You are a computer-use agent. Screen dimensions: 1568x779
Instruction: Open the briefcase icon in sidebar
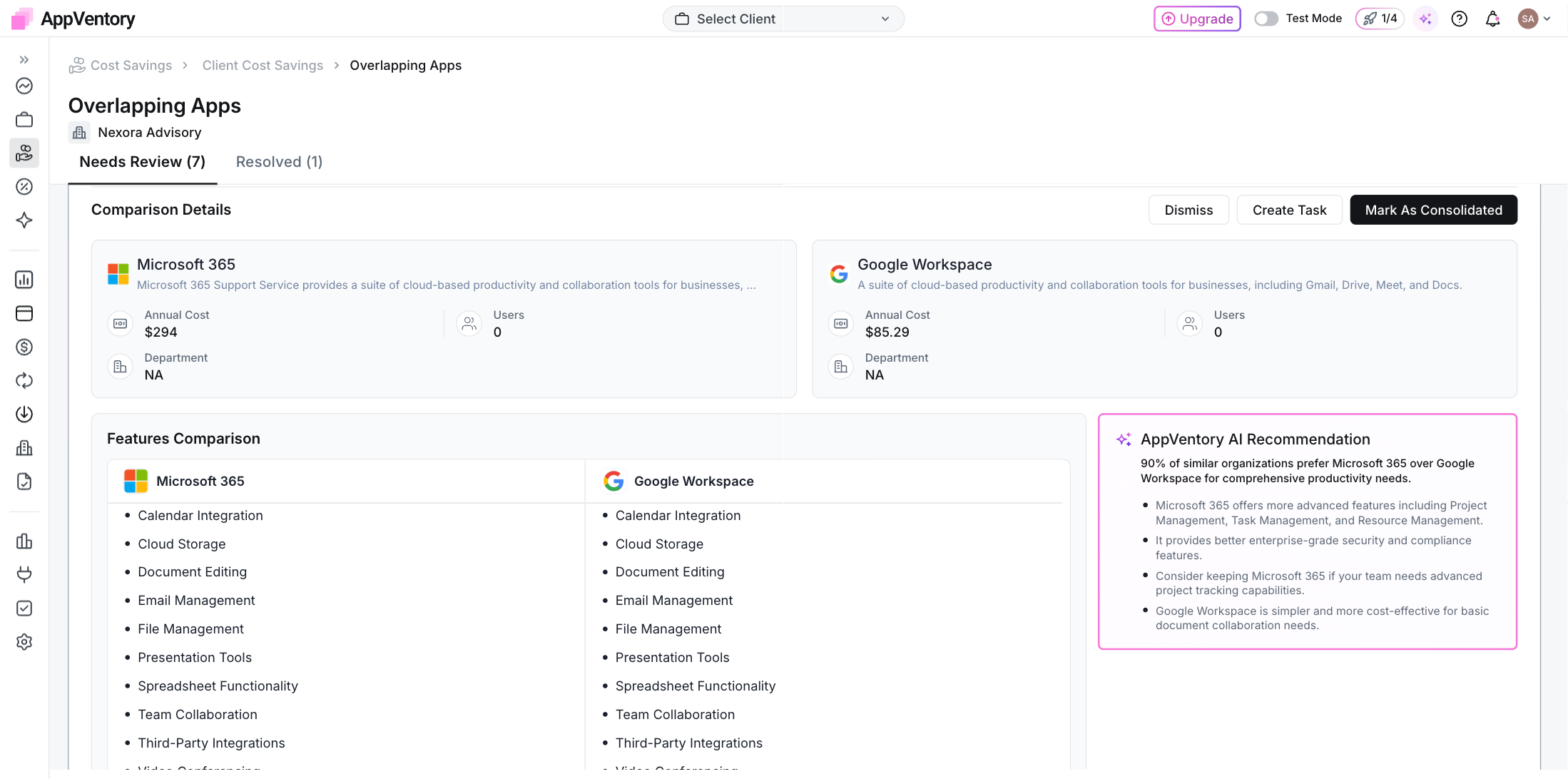coord(24,120)
